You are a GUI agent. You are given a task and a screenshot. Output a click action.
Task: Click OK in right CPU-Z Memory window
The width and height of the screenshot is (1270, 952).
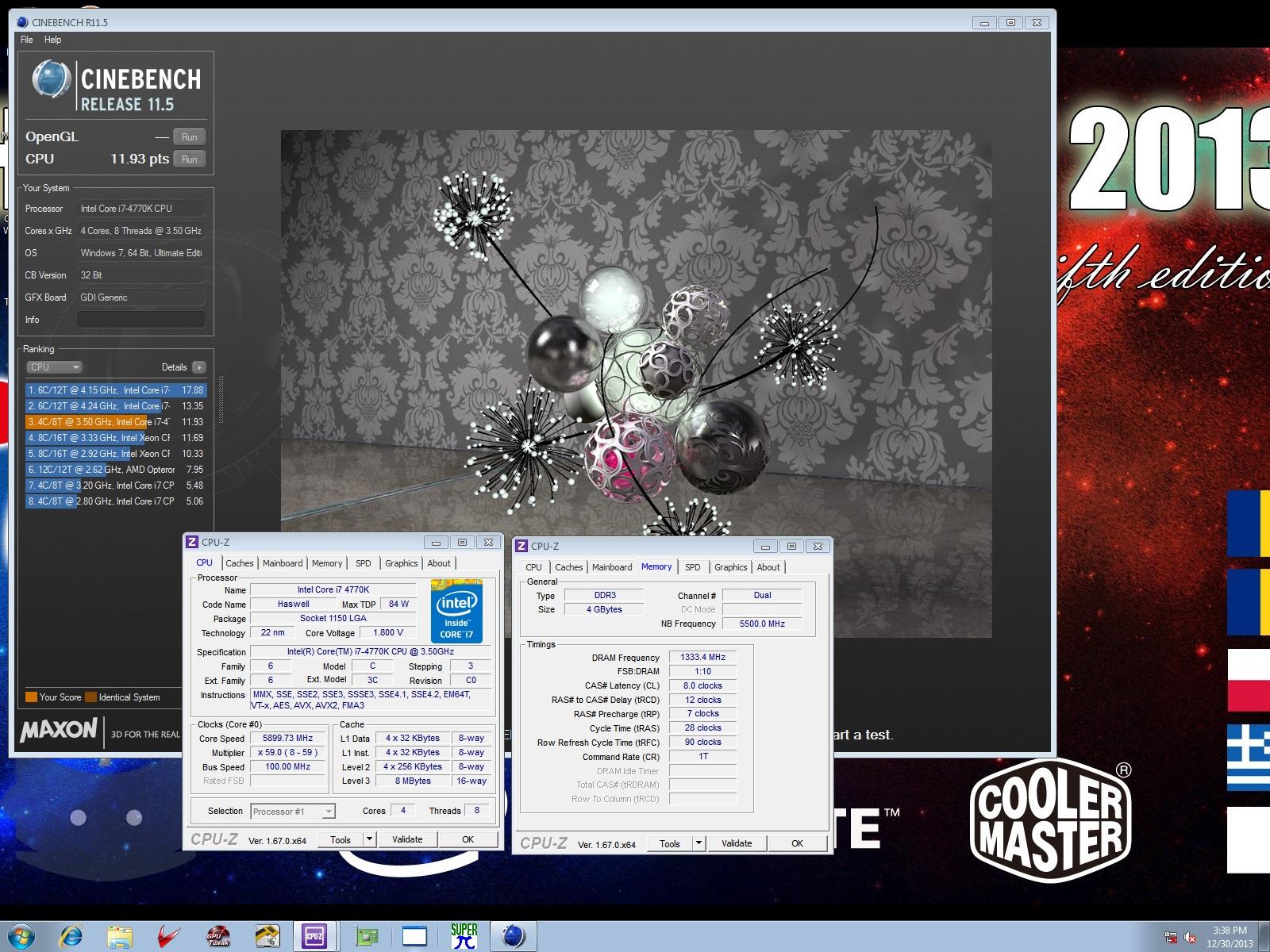click(x=798, y=843)
